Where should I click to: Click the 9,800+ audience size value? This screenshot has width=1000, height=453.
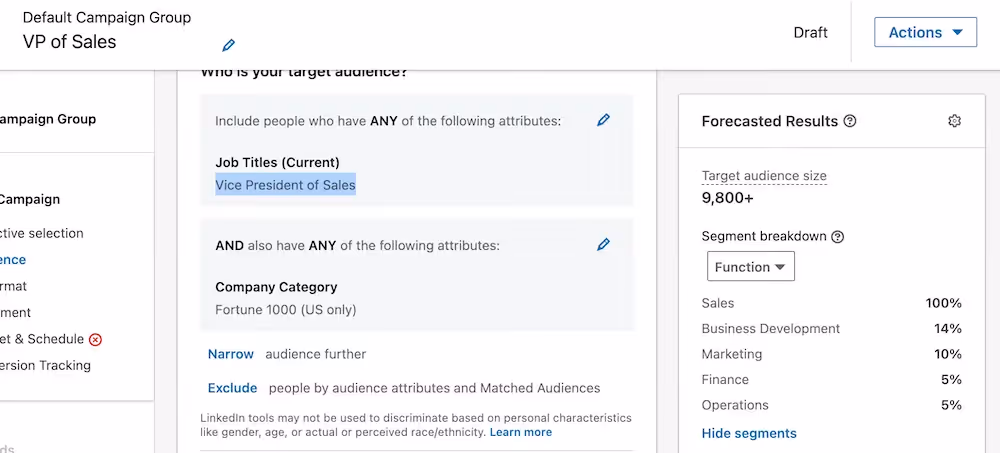point(728,198)
